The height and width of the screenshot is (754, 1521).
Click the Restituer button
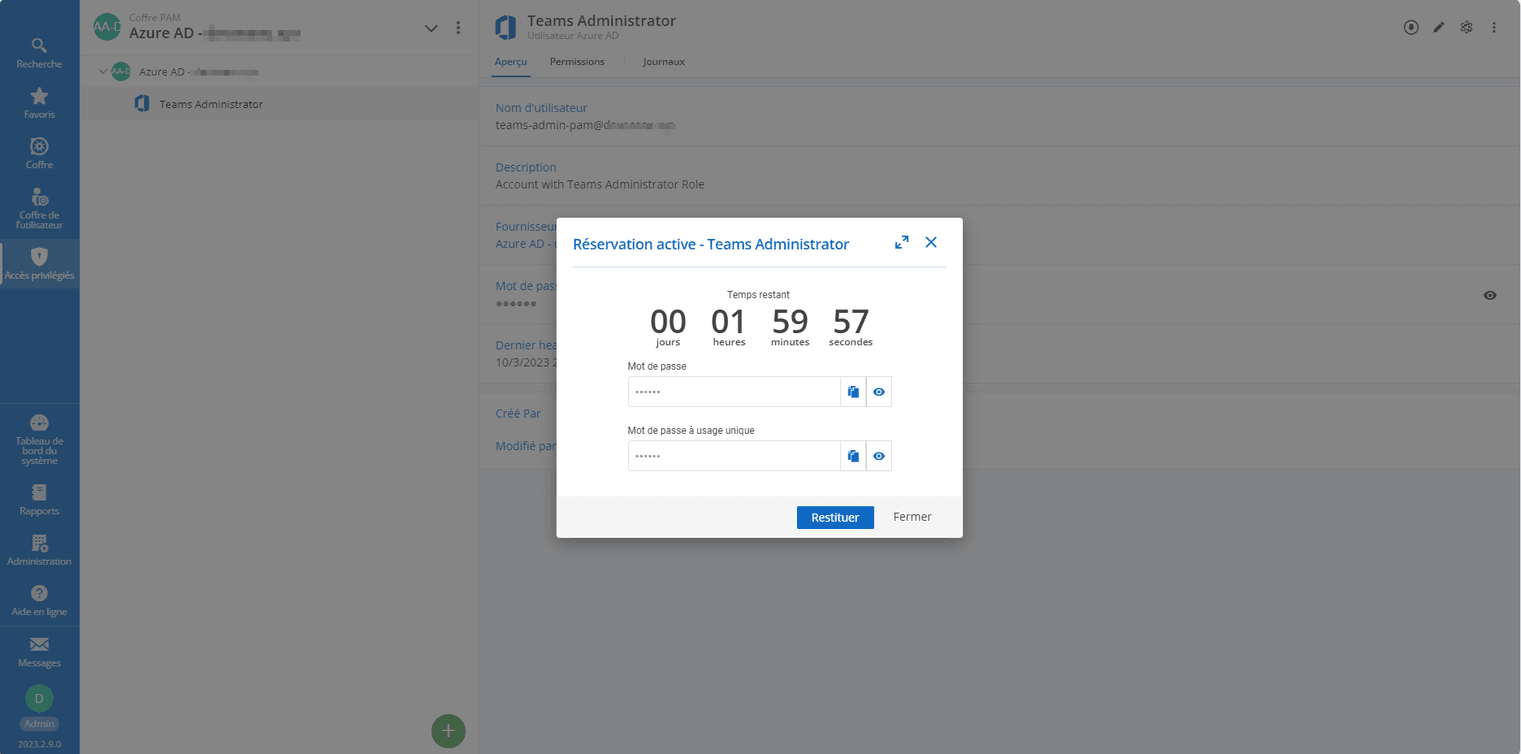[835, 517]
